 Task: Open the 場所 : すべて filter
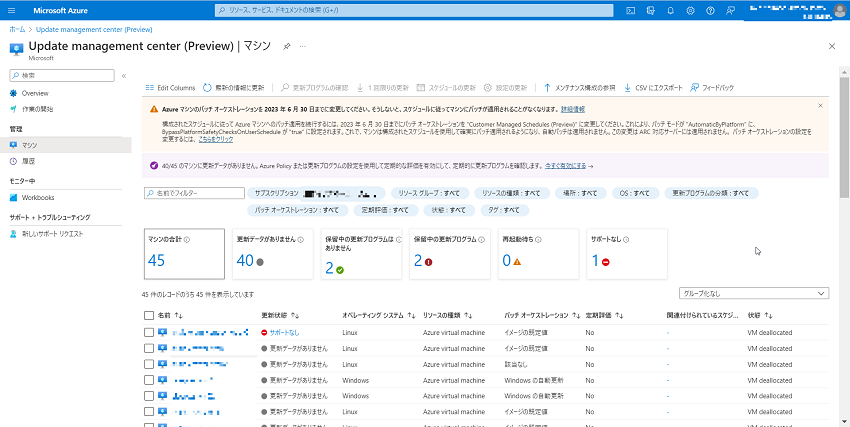(x=582, y=193)
